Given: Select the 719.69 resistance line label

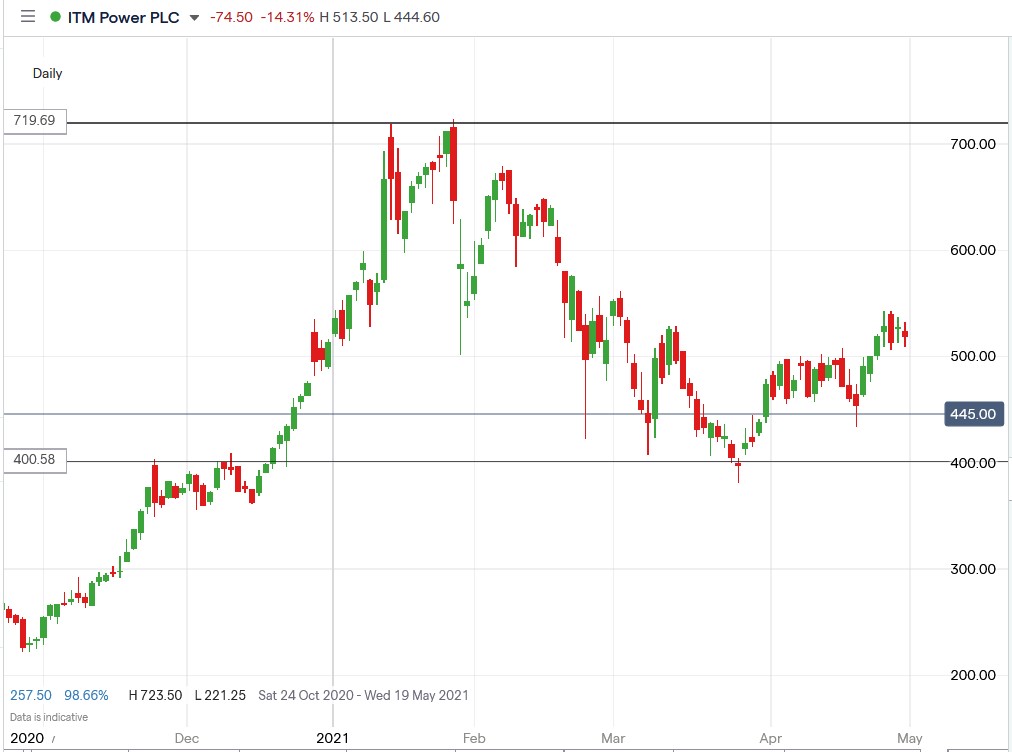Looking at the screenshot, I should point(35,121).
